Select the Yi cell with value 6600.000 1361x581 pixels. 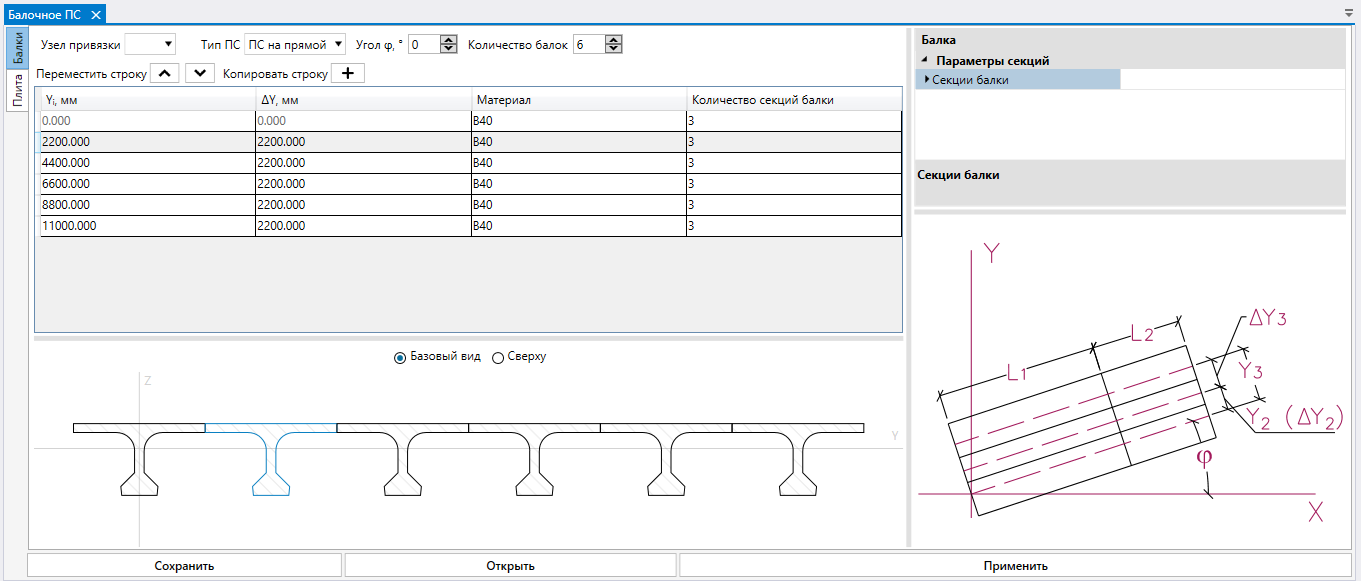(148, 184)
